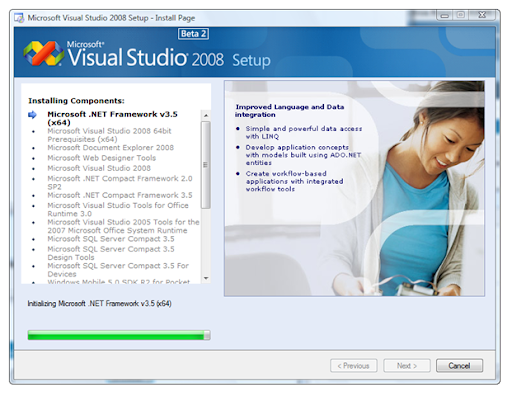Image resolution: width=512 pixels, height=396 pixels.
Task: Maximize the setup window
Action: pyautogui.click(x=461, y=15)
